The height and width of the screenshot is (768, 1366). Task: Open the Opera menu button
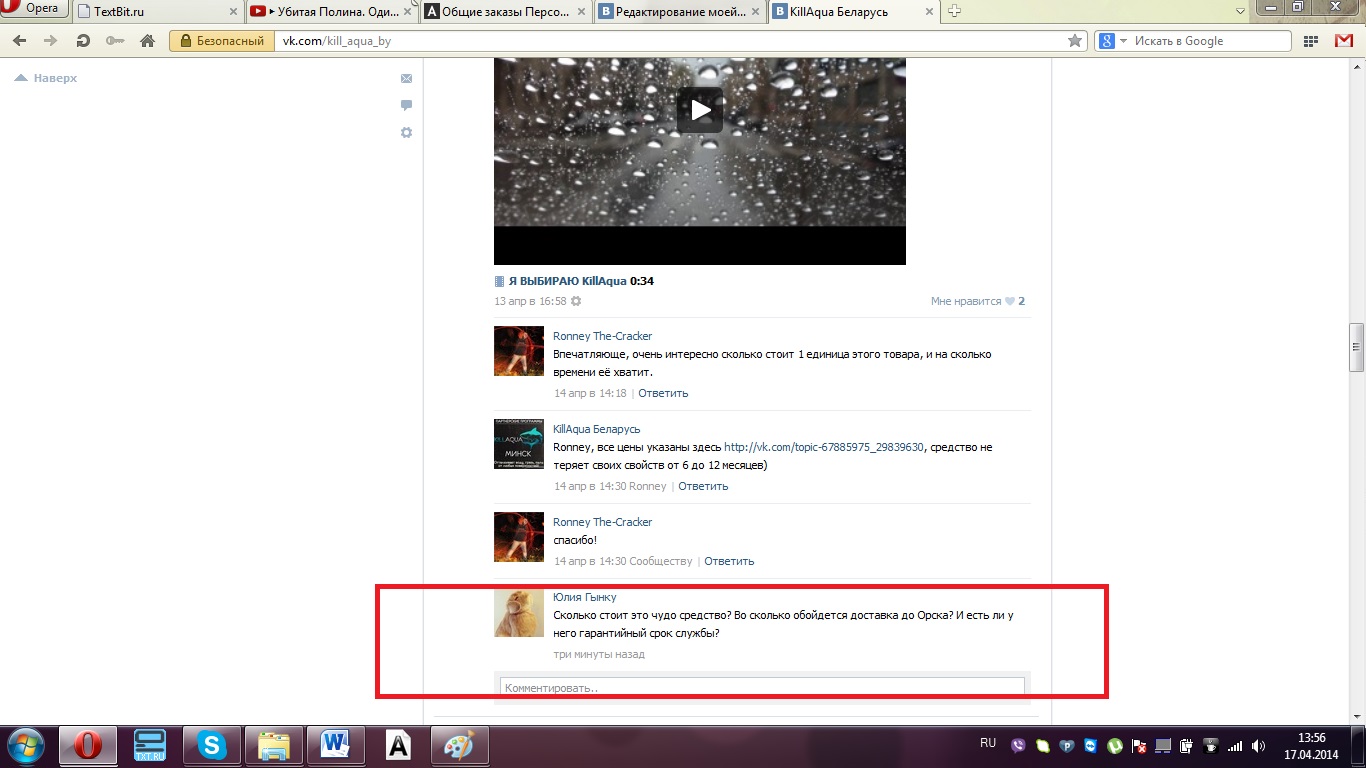(x=34, y=9)
